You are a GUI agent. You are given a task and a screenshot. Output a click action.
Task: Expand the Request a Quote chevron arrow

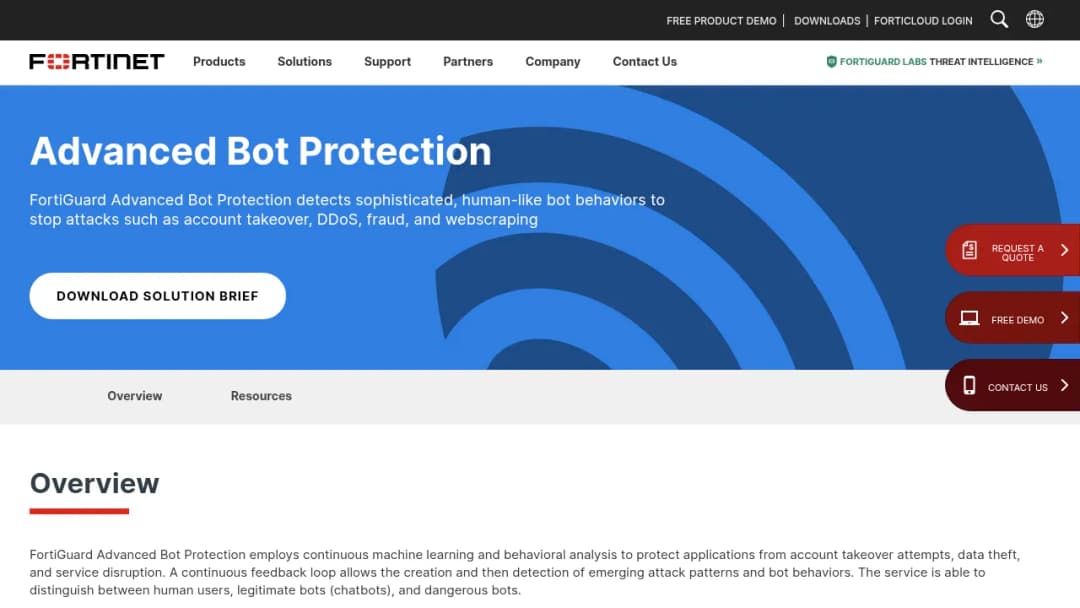click(1064, 250)
